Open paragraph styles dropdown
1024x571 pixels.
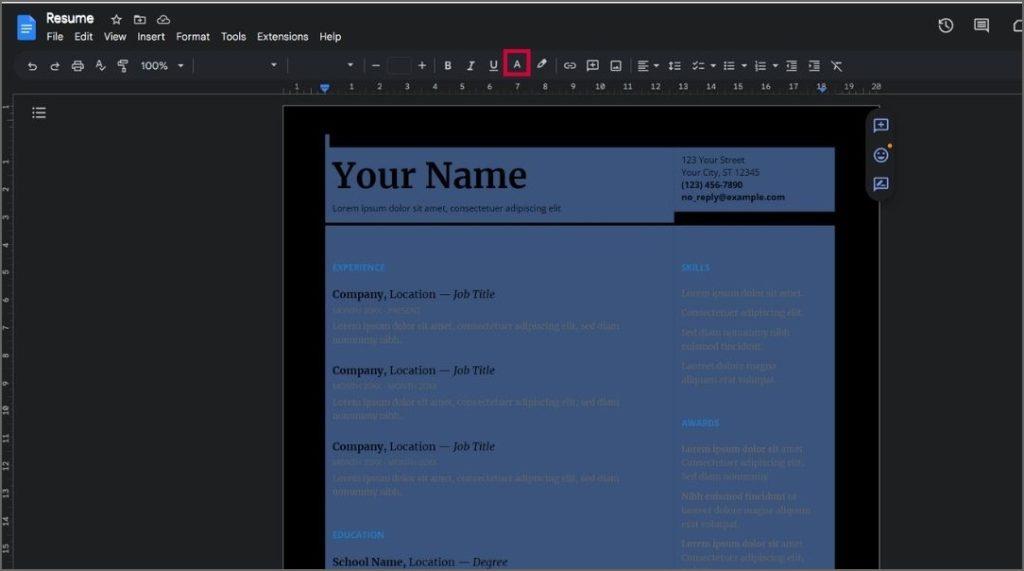(x=238, y=65)
